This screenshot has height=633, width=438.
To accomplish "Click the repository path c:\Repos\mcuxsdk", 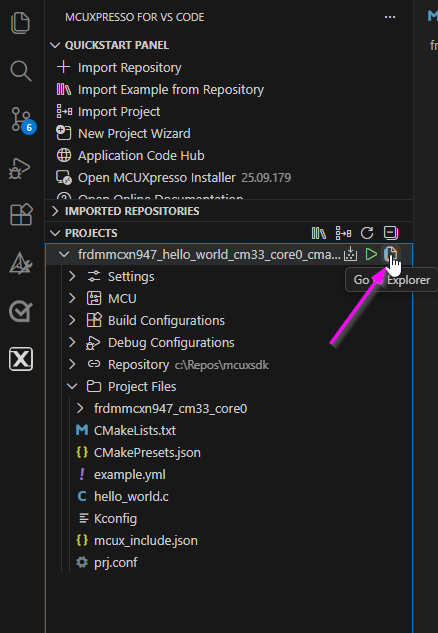I will pyautogui.click(x=222, y=365).
